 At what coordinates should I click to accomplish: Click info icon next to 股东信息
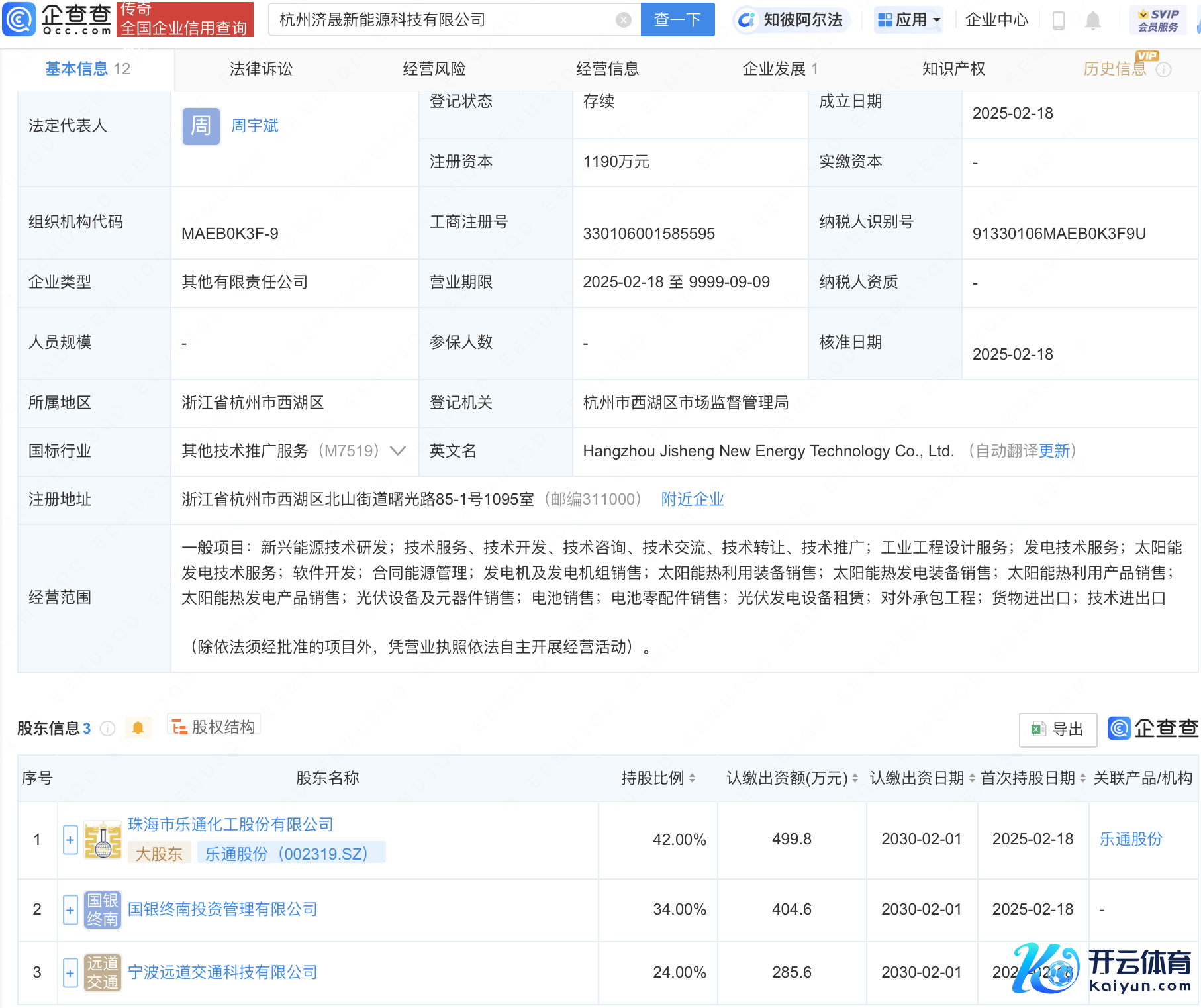[x=107, y=729]
